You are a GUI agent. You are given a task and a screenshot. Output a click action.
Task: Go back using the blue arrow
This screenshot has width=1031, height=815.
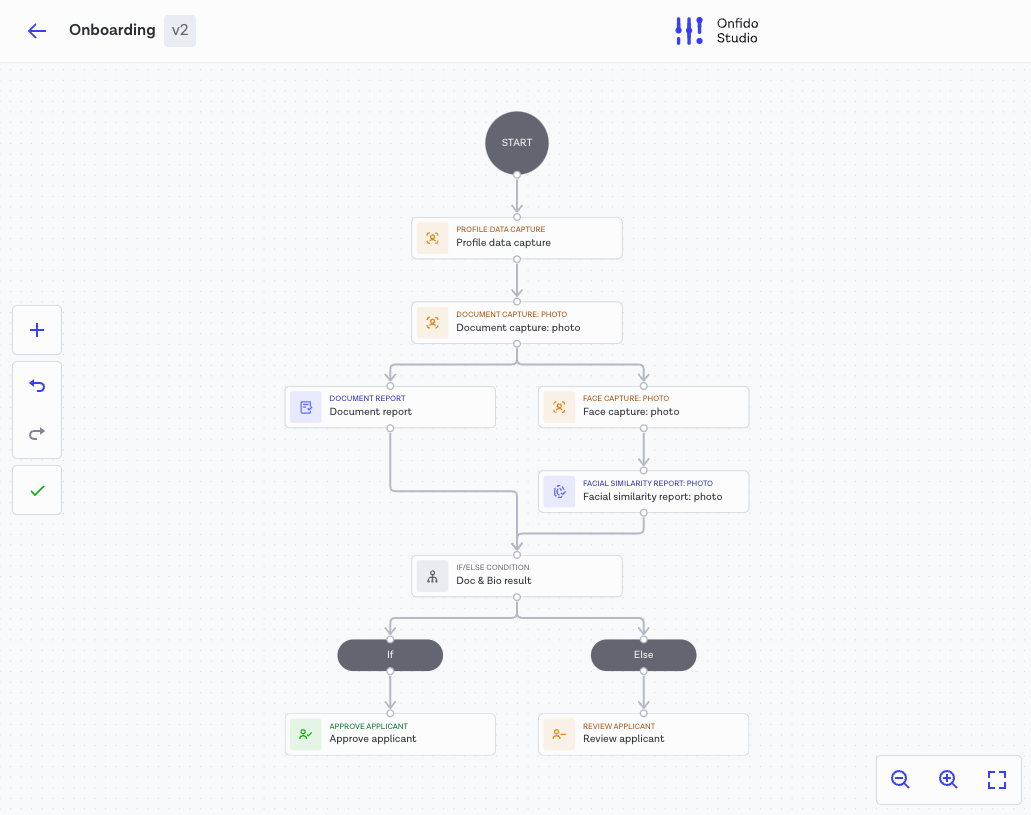pyautogui.click(x=37, y=31)
